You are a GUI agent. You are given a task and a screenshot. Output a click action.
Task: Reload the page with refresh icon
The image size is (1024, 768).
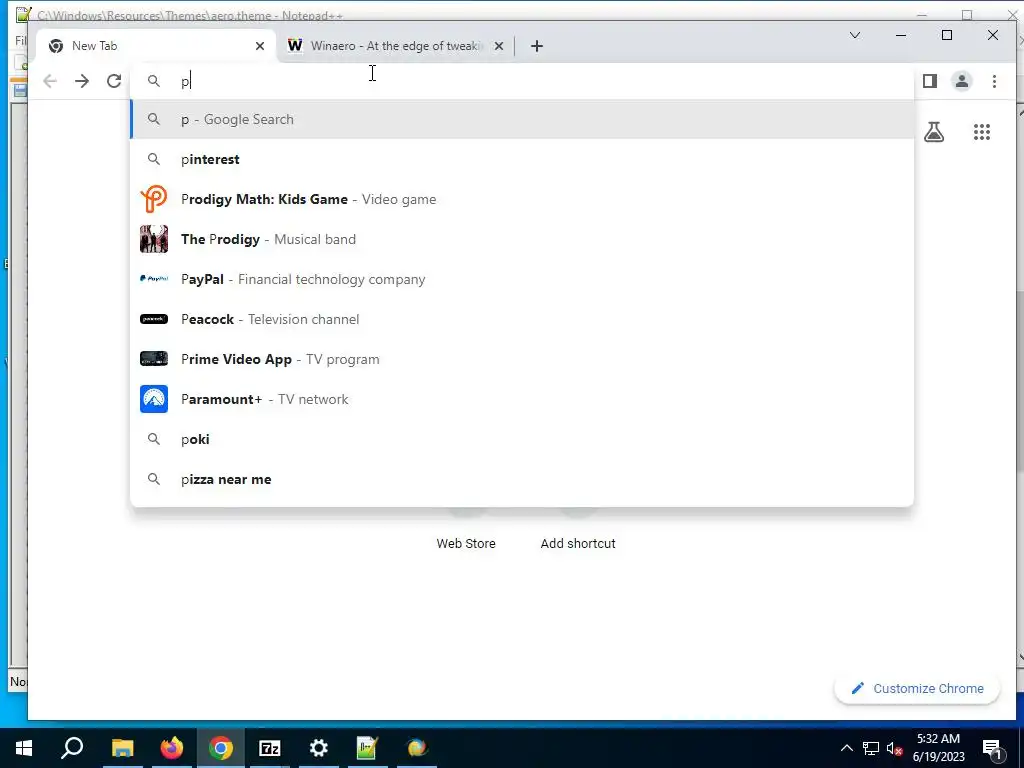coord(114,81)
